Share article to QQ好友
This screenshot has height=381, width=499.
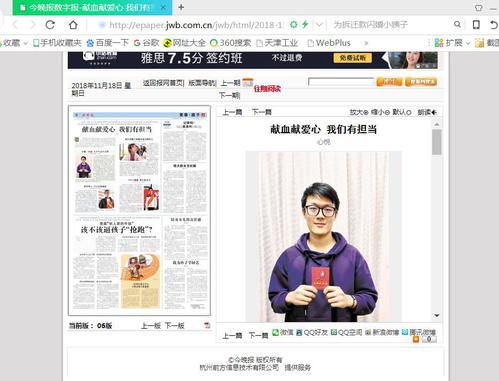pos(312,332)
